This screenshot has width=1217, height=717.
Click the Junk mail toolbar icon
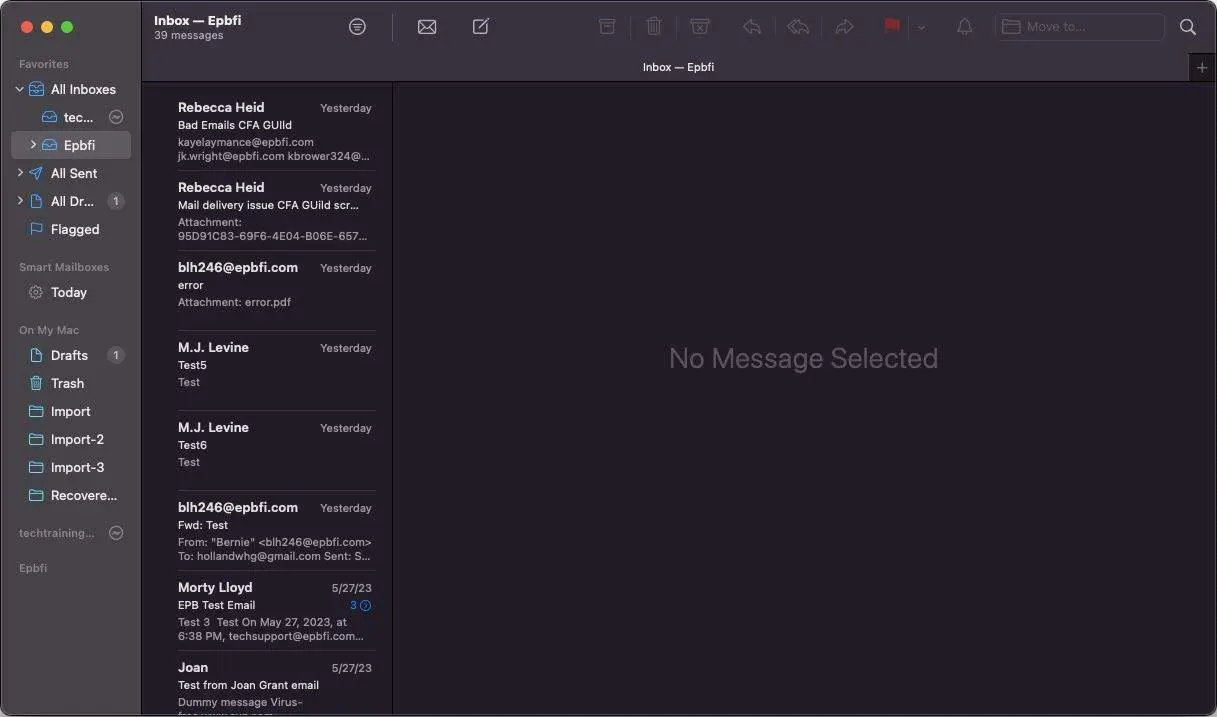700,27
